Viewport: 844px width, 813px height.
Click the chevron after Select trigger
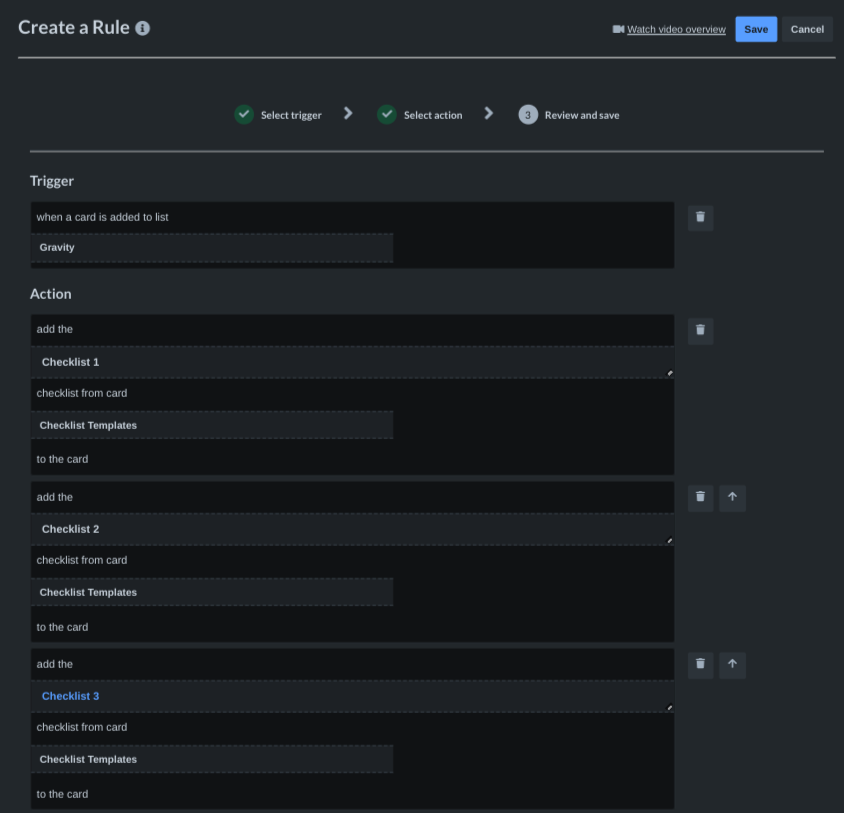point(348,113)
